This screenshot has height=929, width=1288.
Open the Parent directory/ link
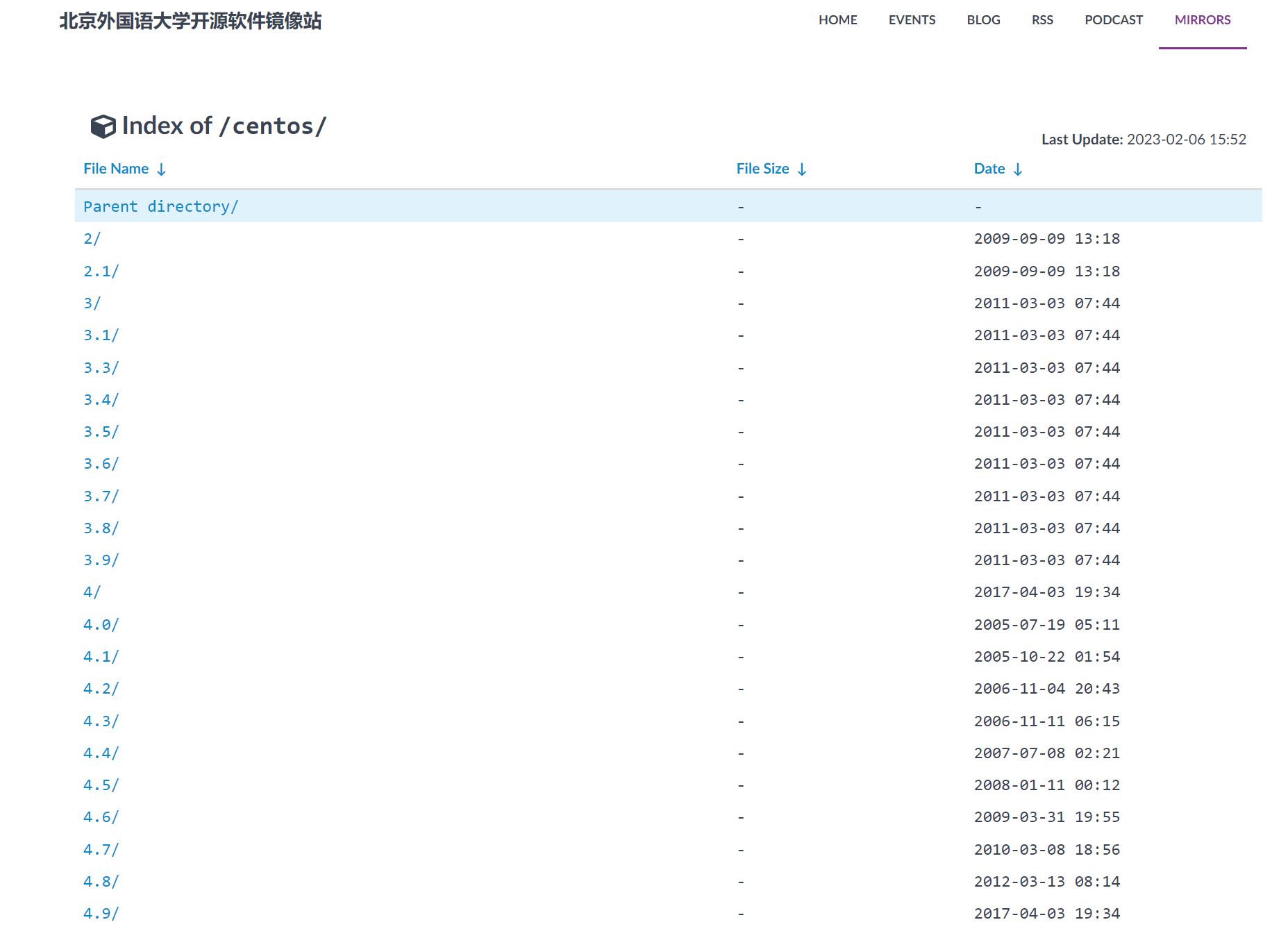pyautogui.click(x=161, y=207)
